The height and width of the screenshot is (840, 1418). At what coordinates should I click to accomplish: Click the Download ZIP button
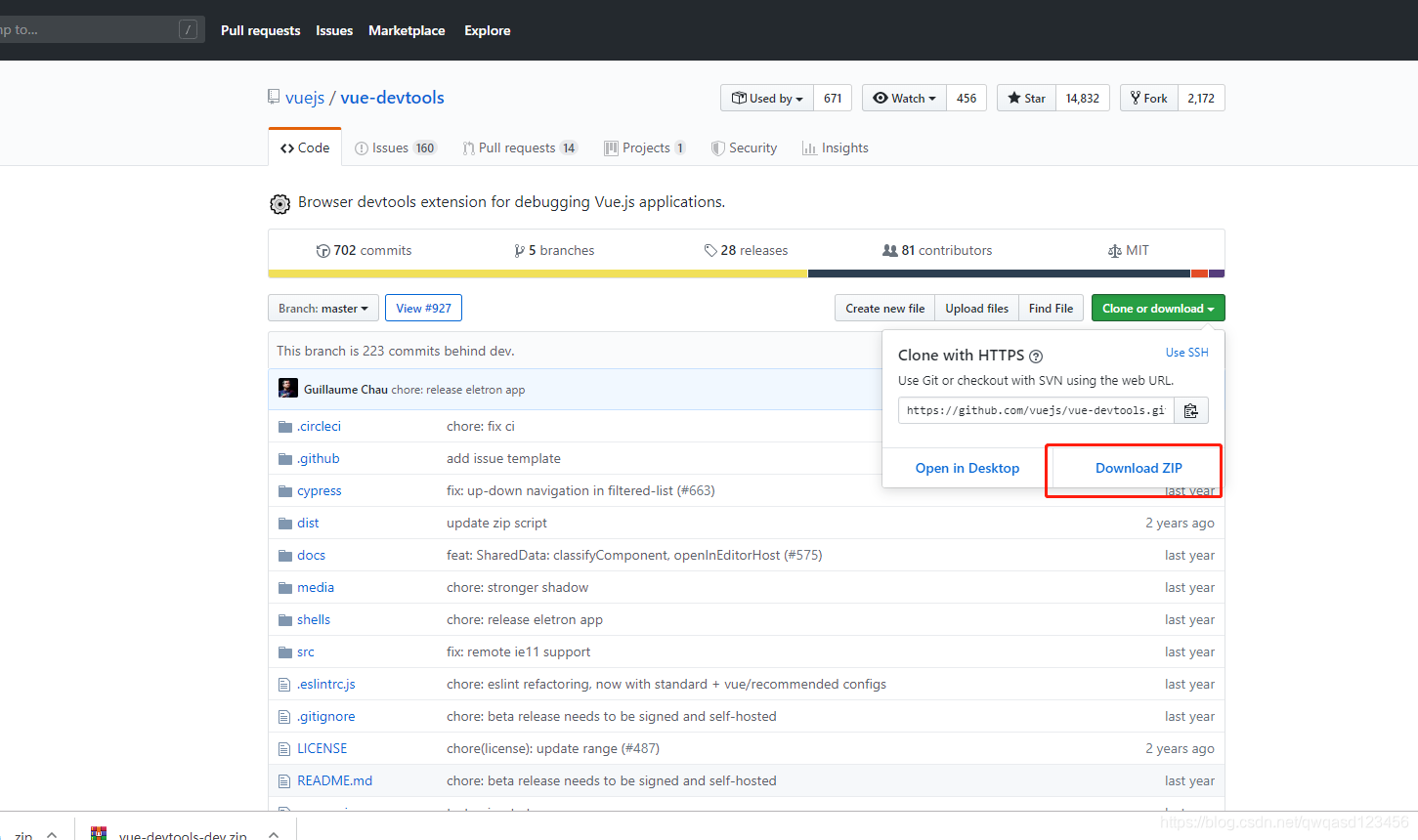1139,468
